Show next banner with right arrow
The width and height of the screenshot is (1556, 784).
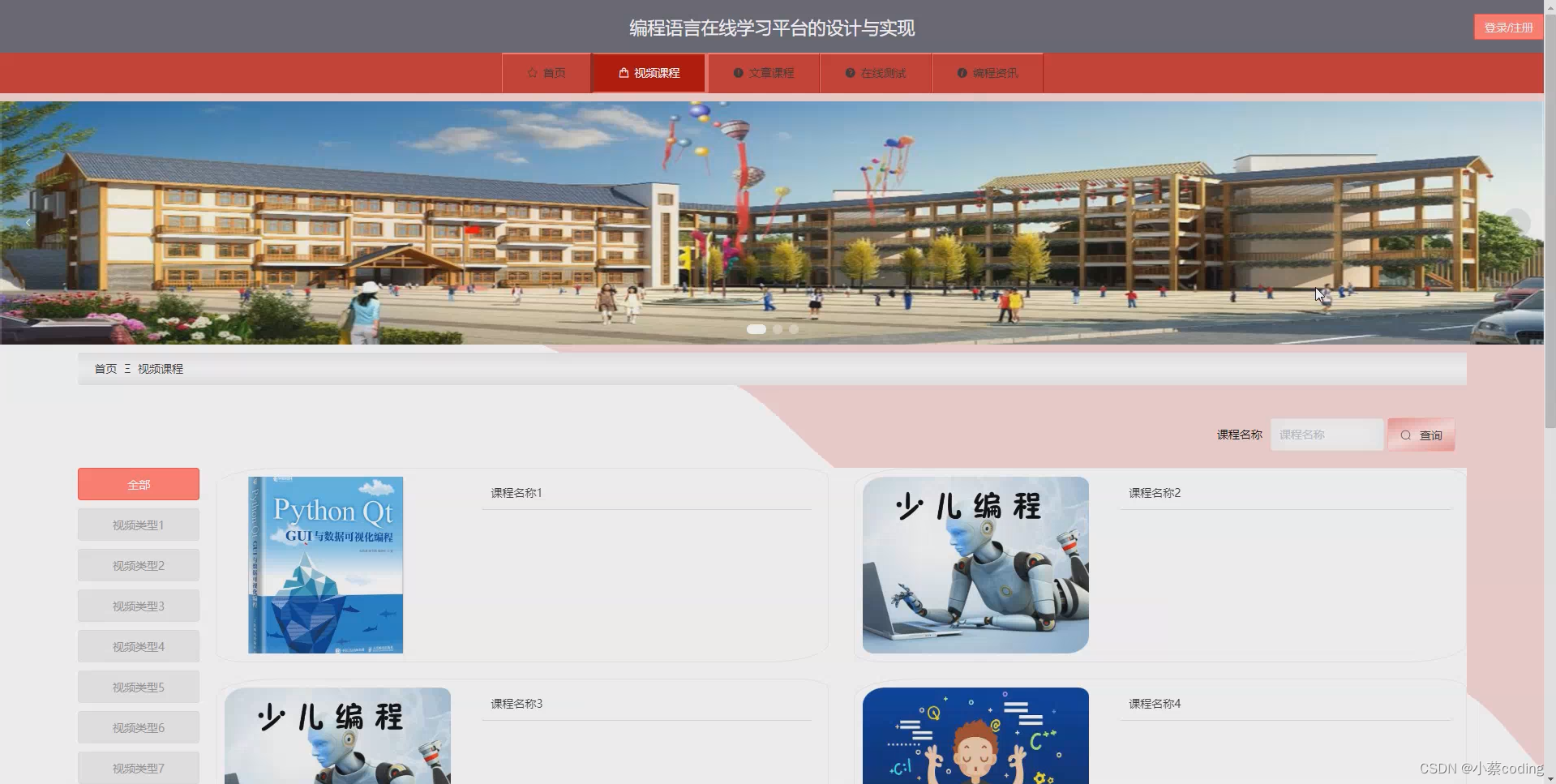pyautogui.click(x=1516, y=222)
